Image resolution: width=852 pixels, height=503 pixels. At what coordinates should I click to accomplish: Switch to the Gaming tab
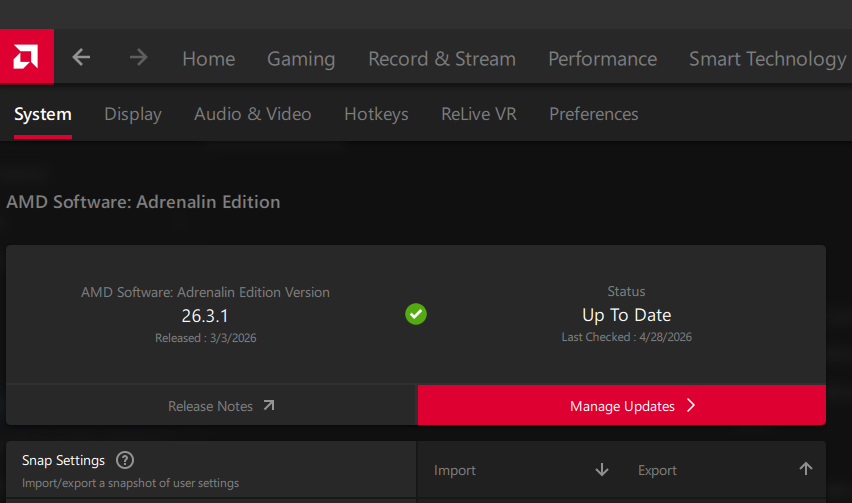pyautogui.click(x=301, y=59)
